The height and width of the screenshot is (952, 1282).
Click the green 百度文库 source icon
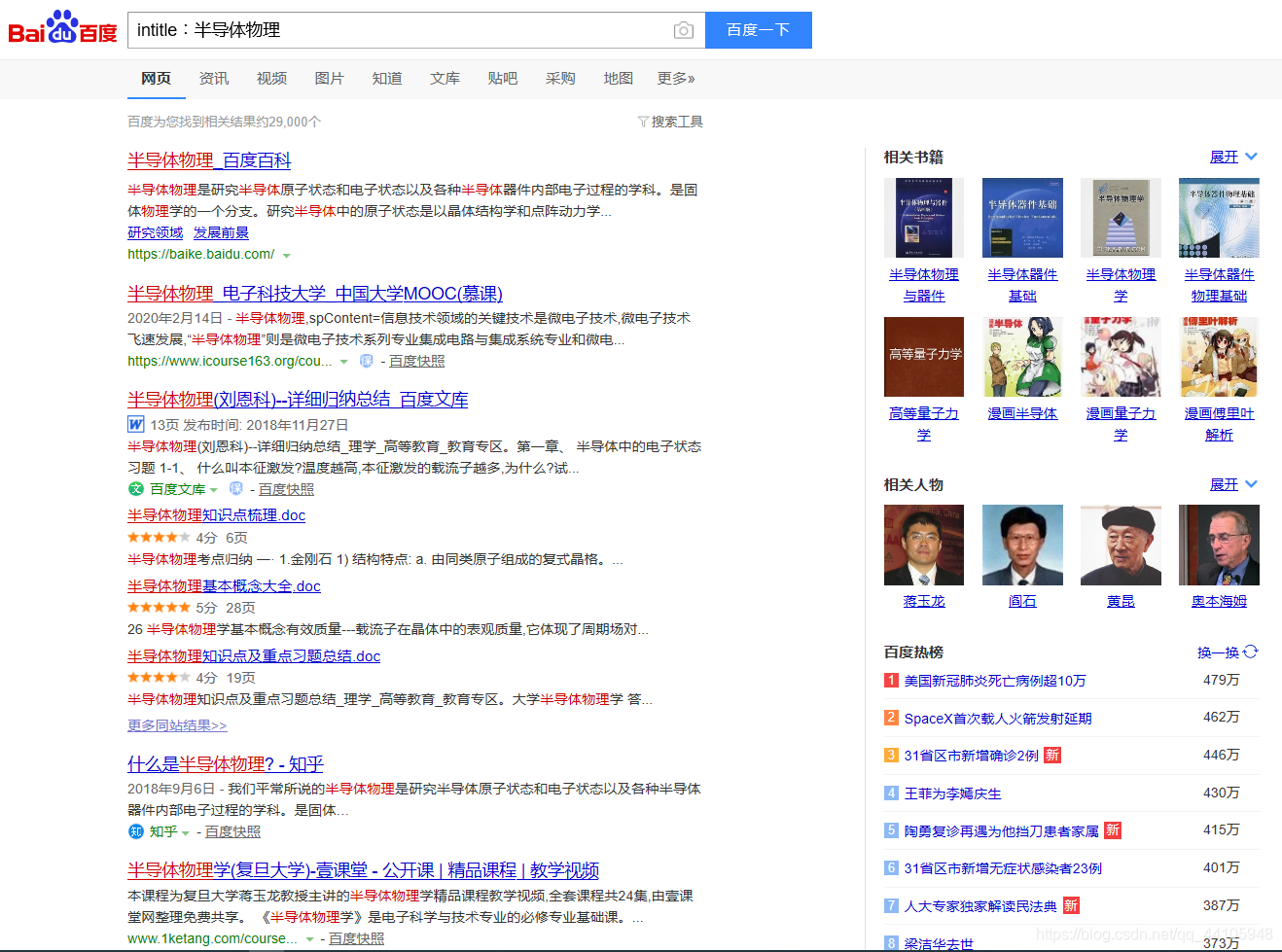coord(136,488)
